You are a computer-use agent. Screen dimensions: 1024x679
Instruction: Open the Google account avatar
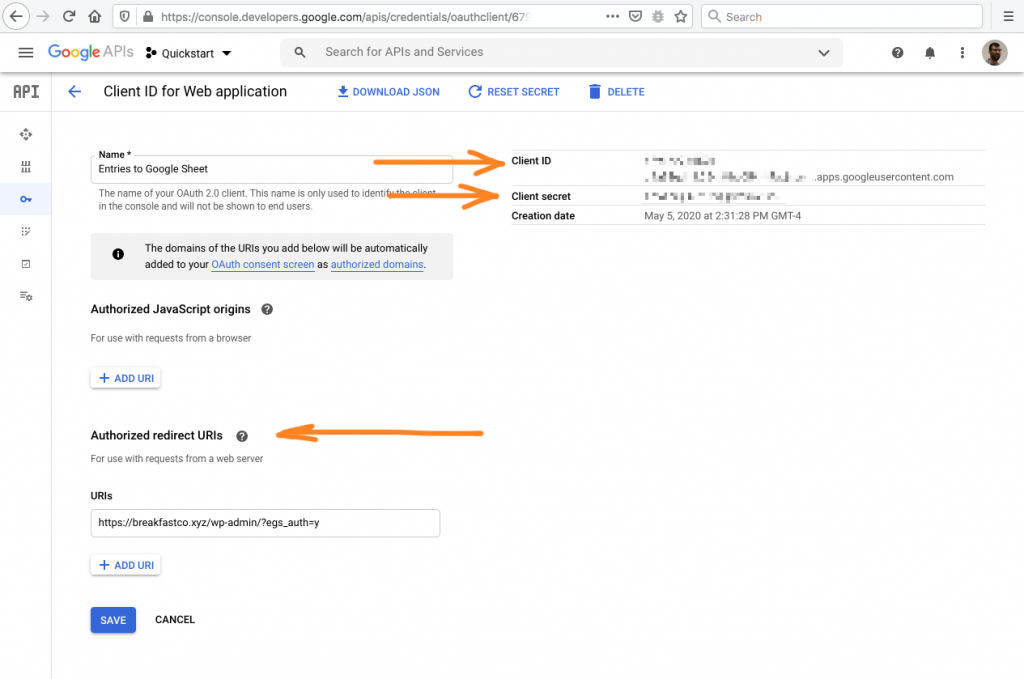[995, 52]
